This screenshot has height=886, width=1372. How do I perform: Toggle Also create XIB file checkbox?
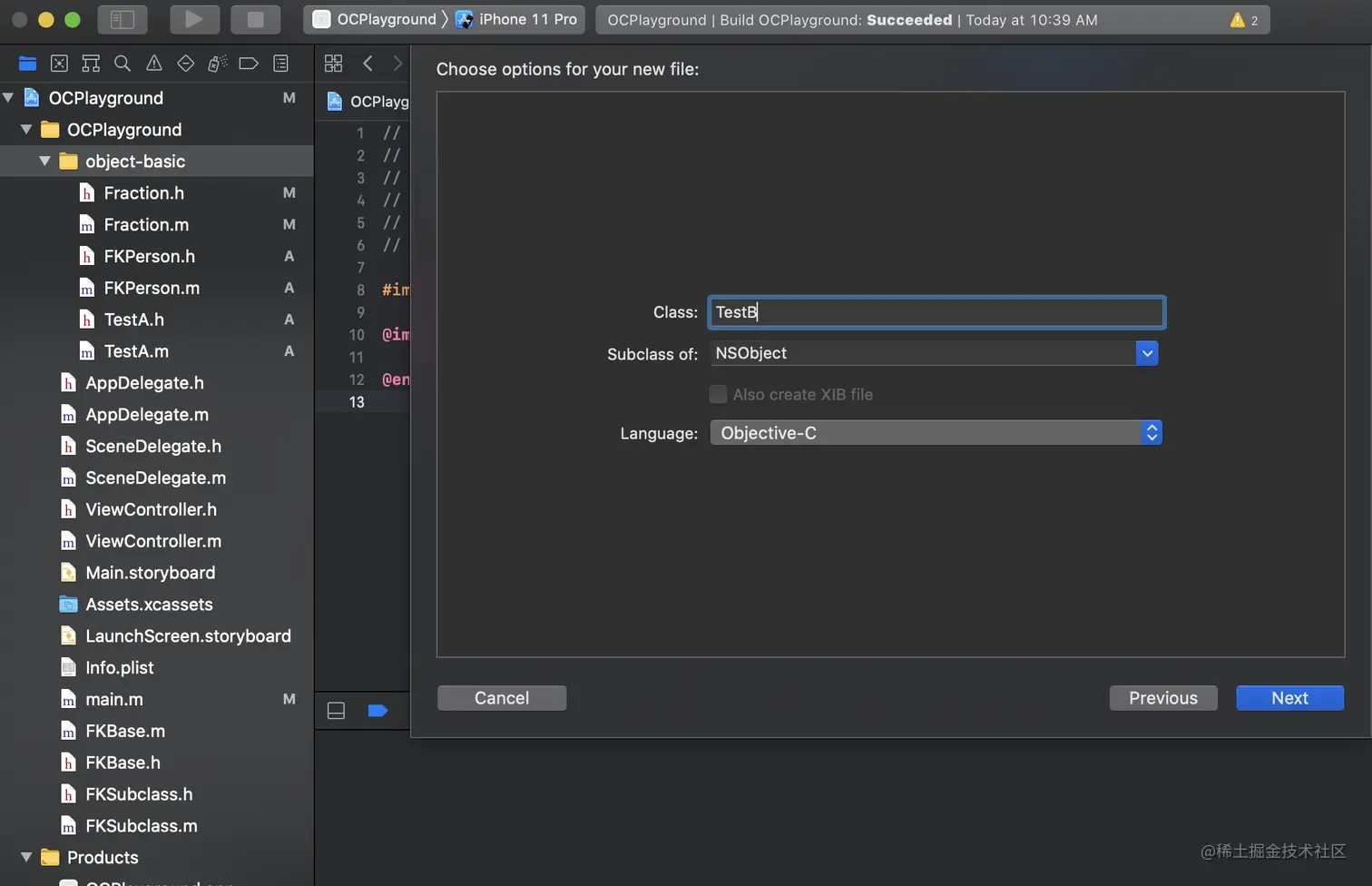pos(718,394)
